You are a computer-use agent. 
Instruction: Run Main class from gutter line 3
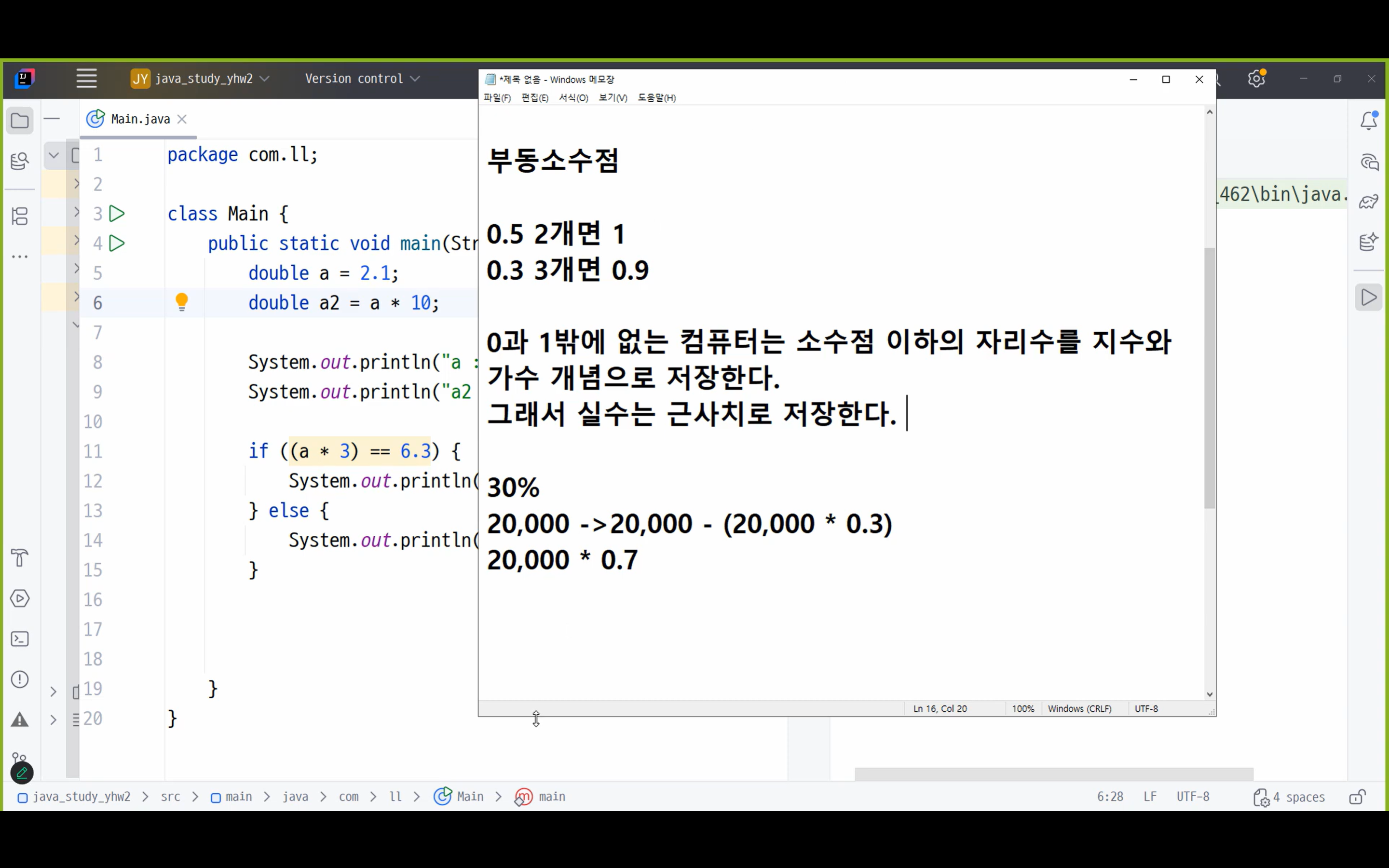[117, 214]
